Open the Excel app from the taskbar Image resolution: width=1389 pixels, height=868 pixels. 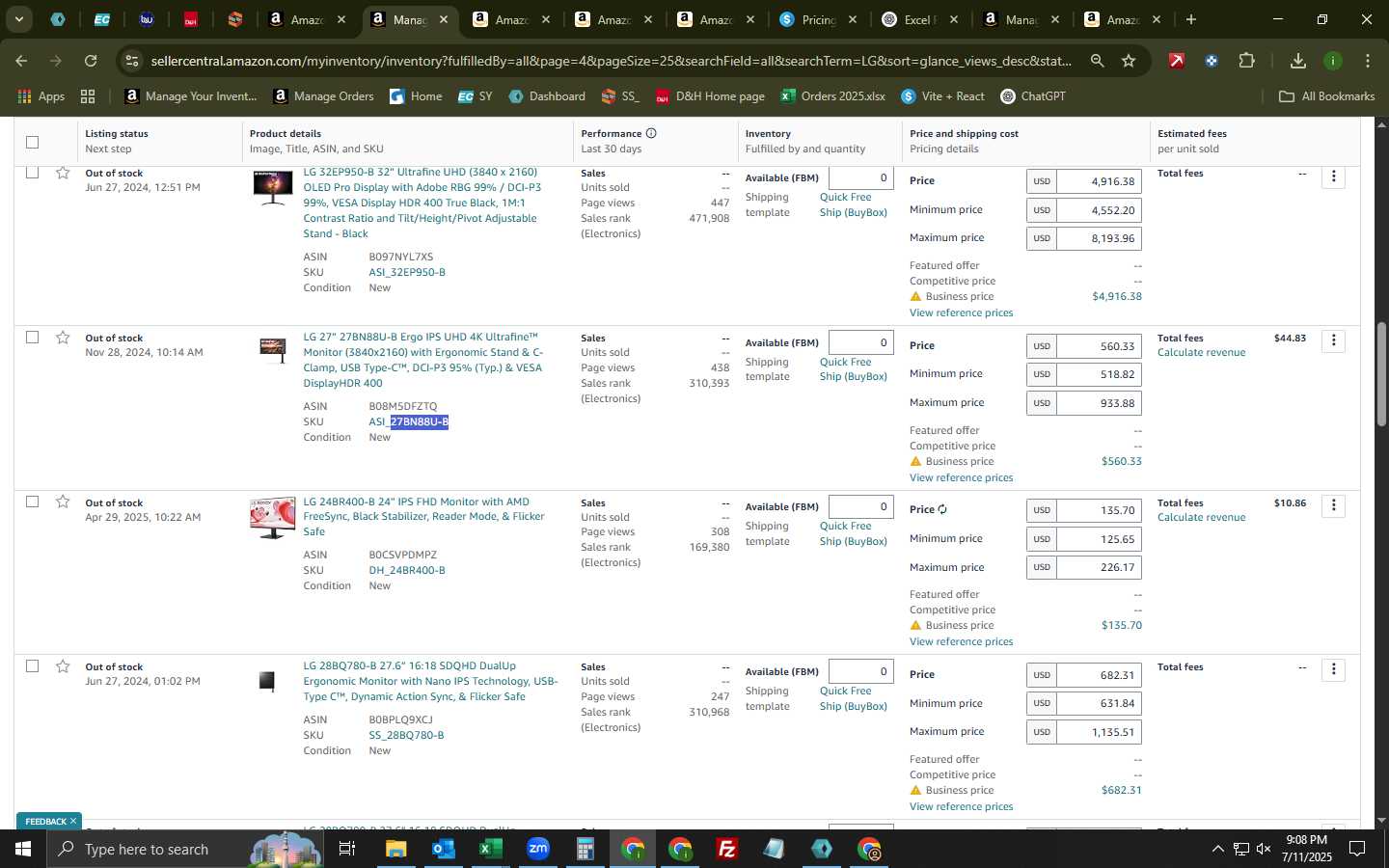[490, 849]
